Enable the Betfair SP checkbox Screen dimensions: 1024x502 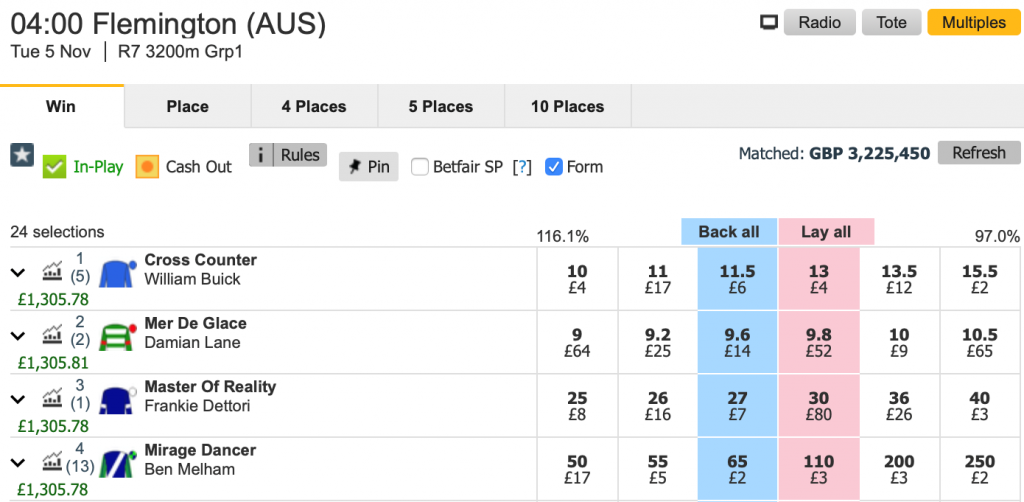419,167
